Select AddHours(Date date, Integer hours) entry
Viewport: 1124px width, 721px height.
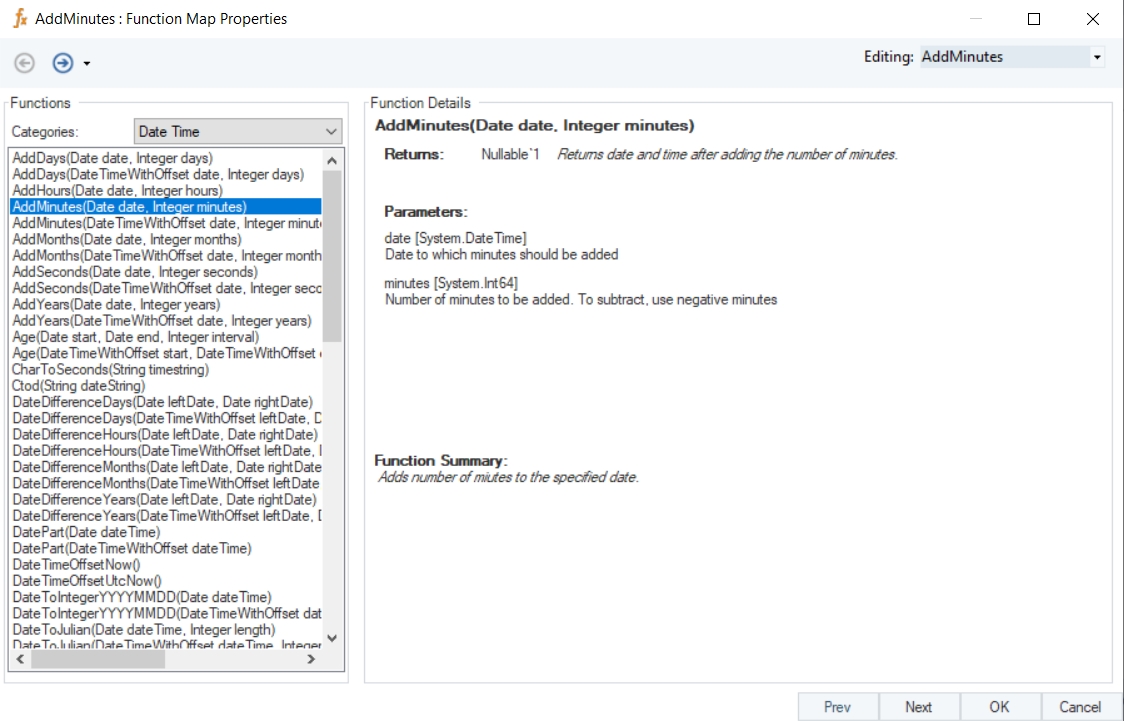click(117, 191)
